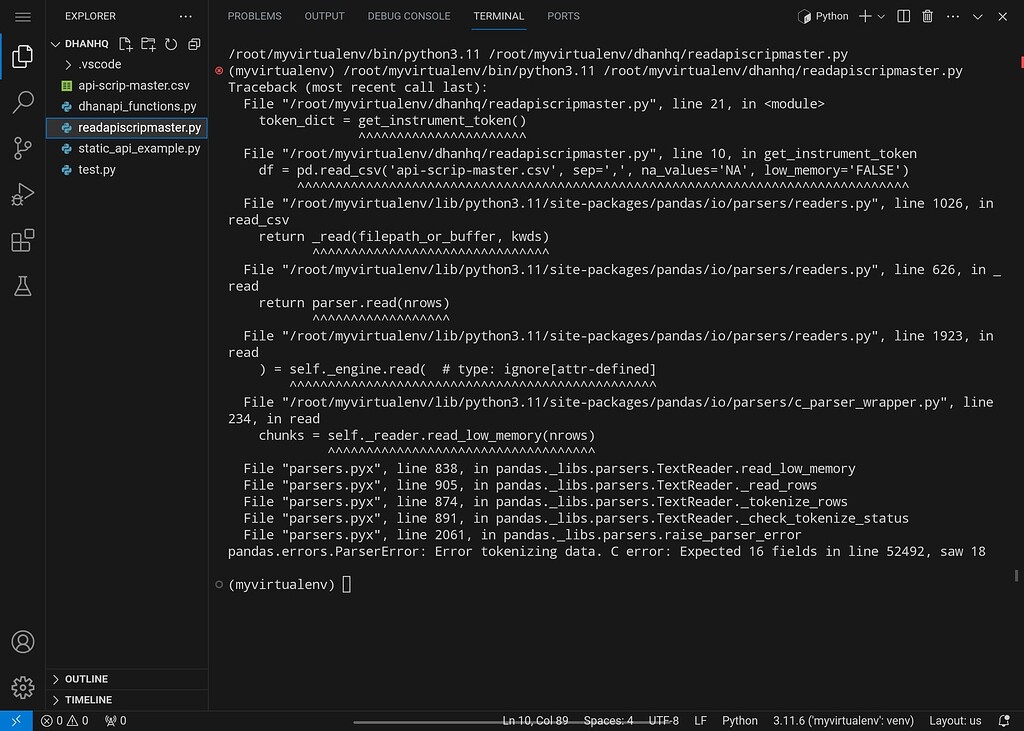The image size is (1024, 731).
Task: Click New Folder icon in DHANHQ header
Action: (x=148, y=44)
